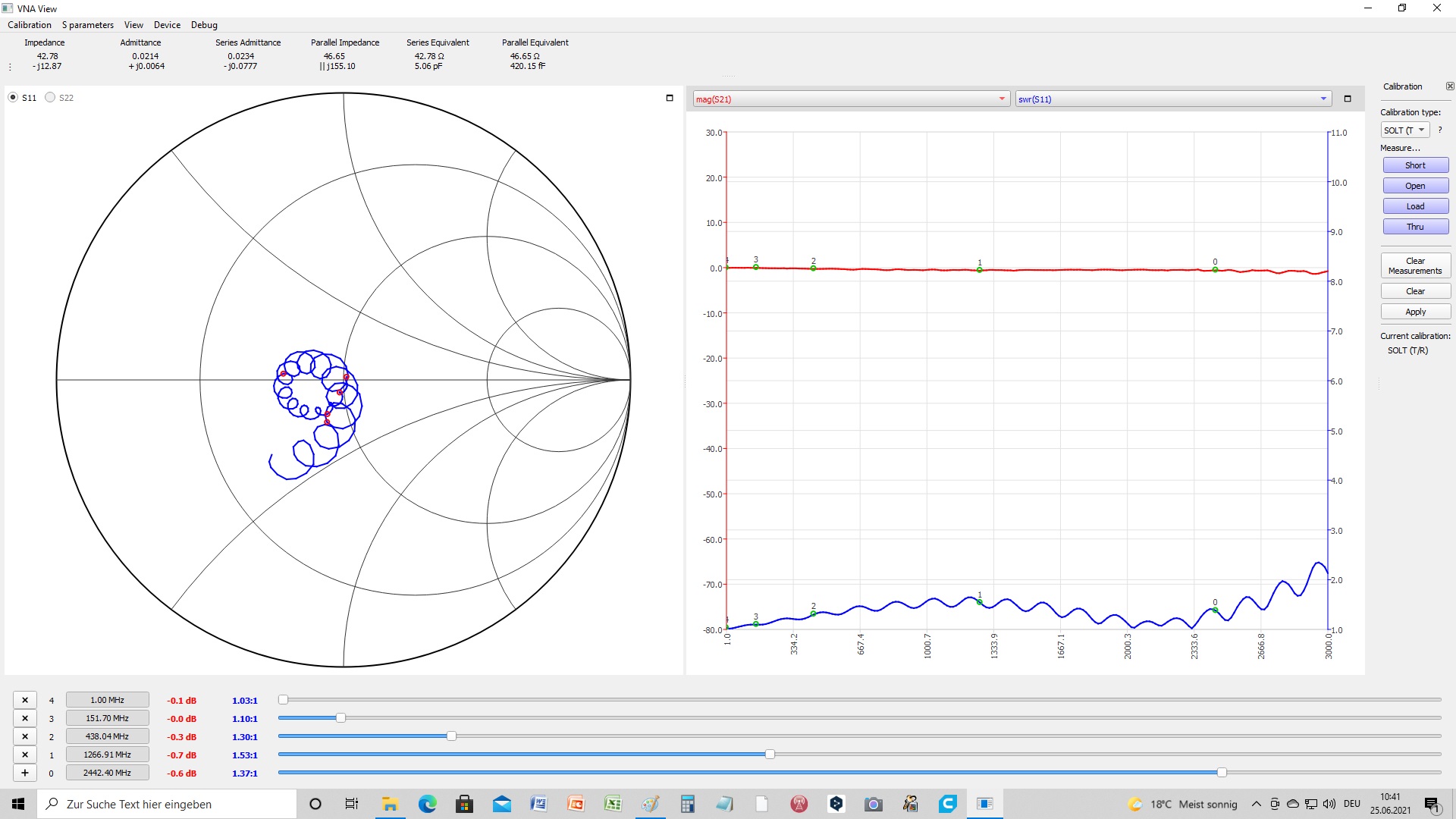Remove marker 4 with its X button
1456x819 pixels.
(x=25, y=700)
